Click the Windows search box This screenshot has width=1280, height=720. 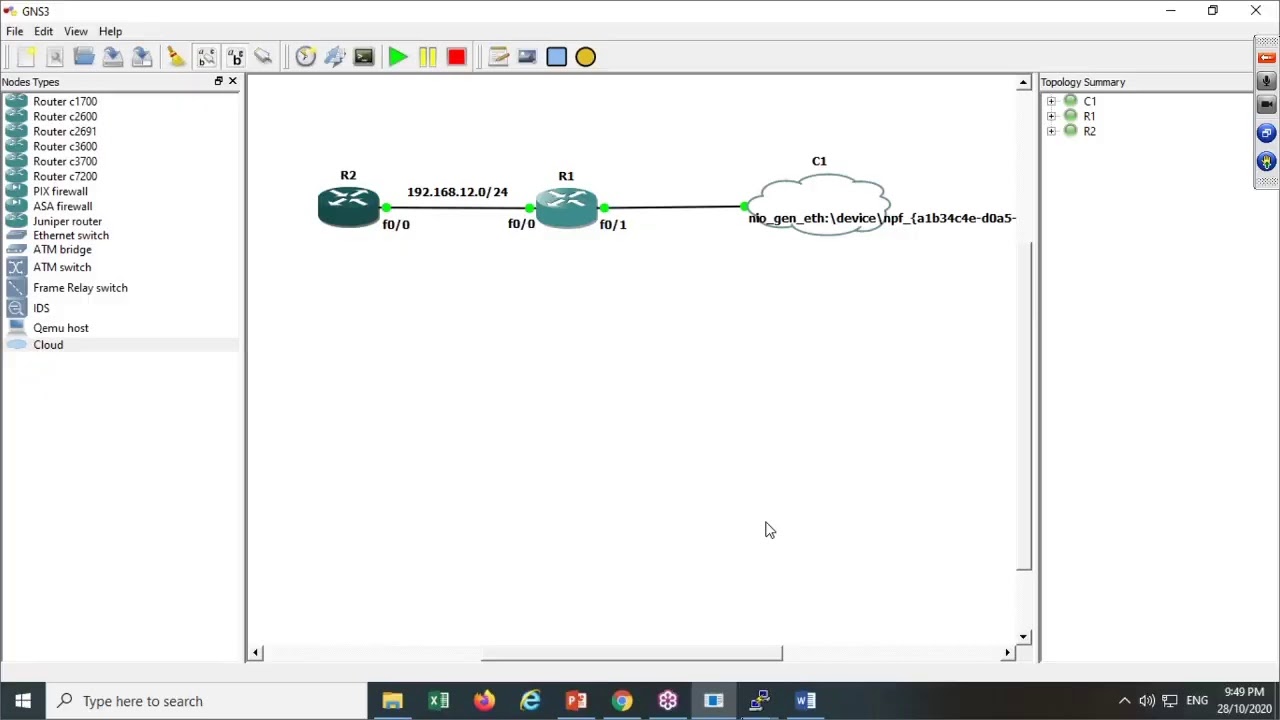[x=208, y=701]
